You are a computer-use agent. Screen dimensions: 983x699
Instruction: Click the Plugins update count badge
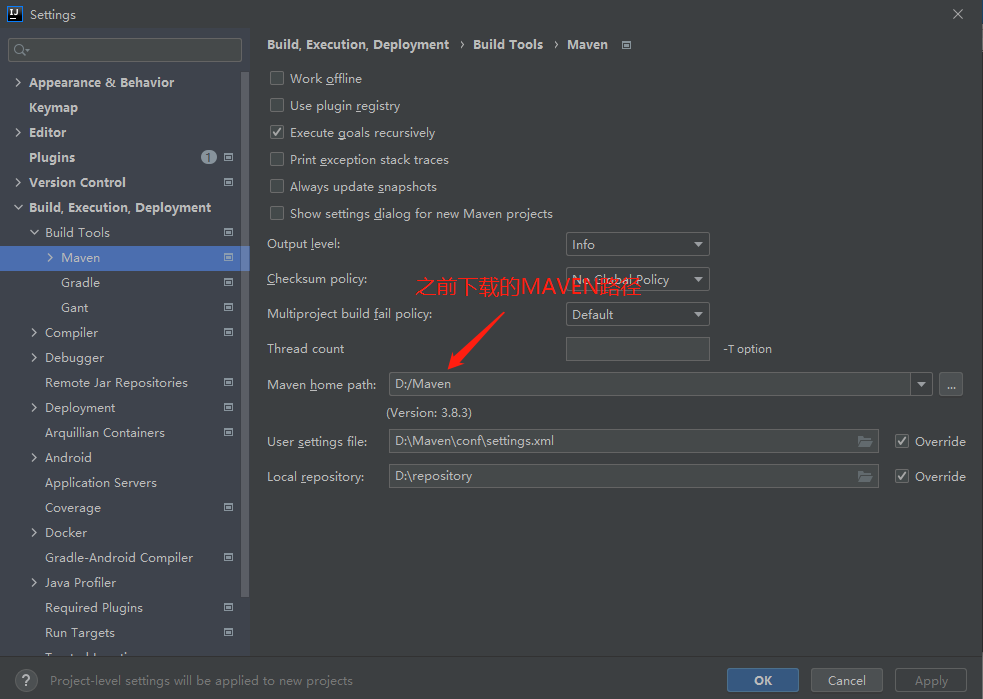[209, 157]
